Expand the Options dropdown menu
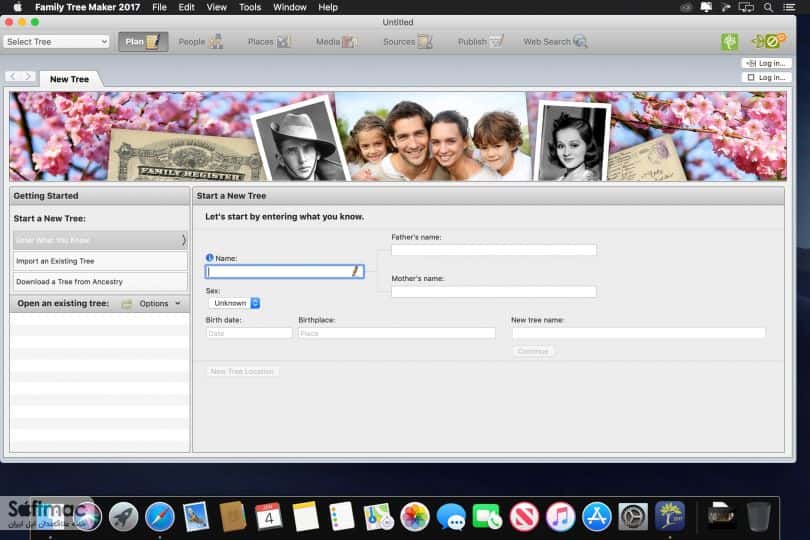This screenshot has height=540, width=810. (x=160, y=304)
